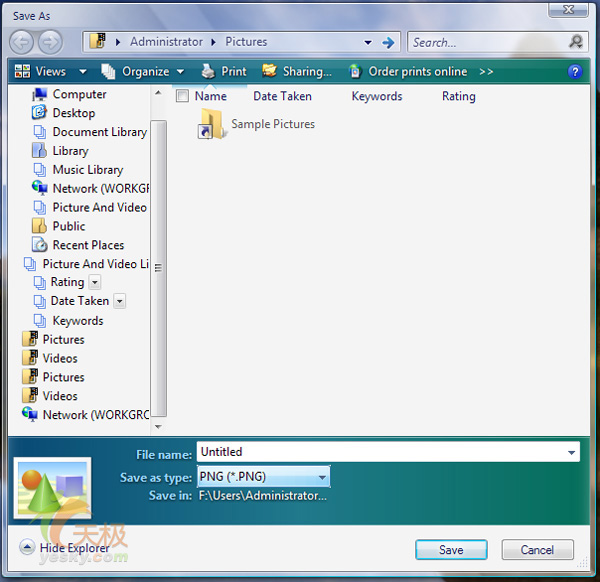Click the Order prints online icon

[x=355, y=71]
